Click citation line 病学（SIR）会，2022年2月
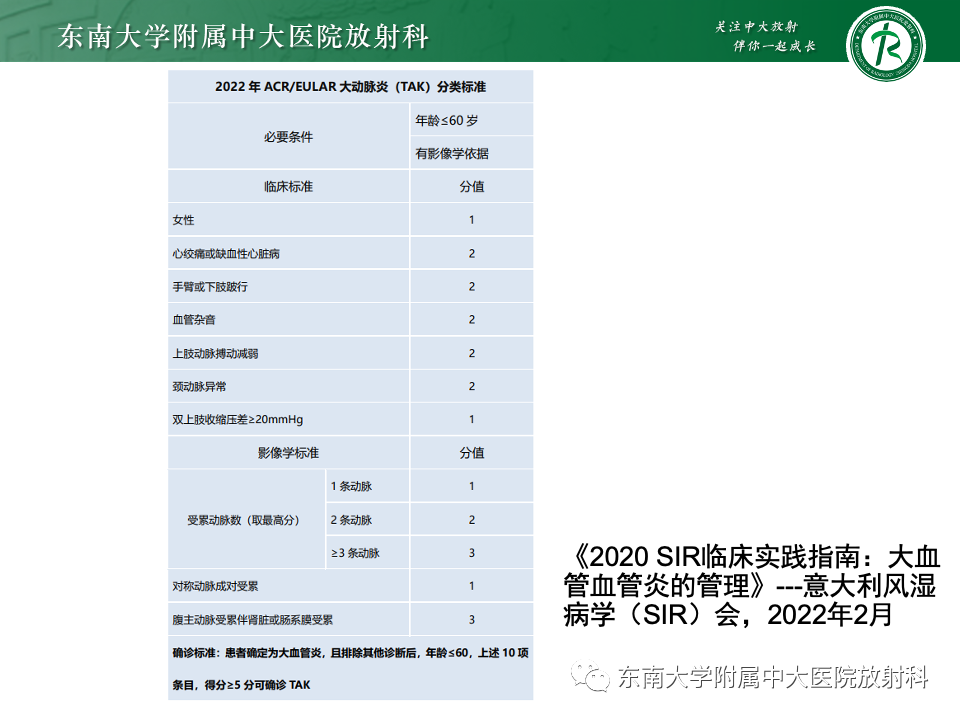960x720 pixels. point(727,615)
